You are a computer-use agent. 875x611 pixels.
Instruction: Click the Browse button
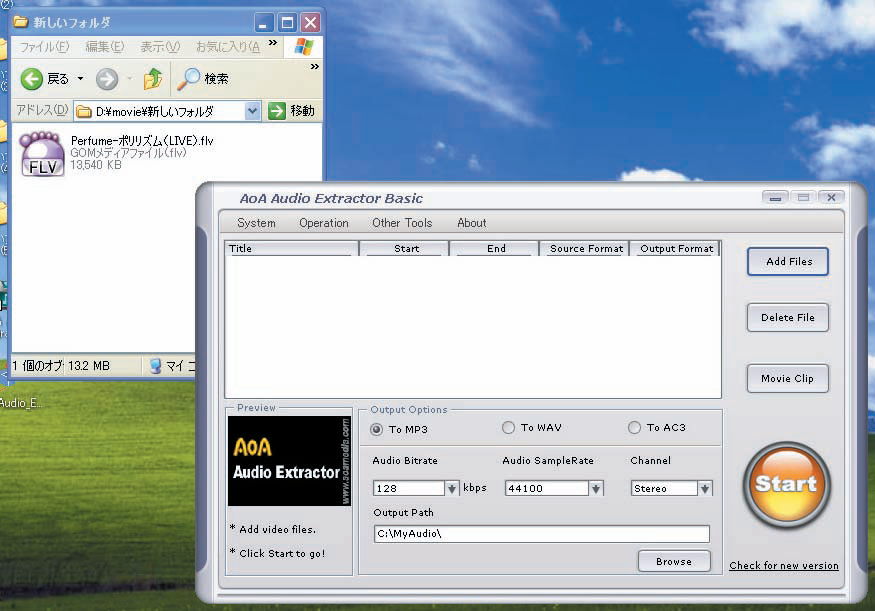[x=674, y=561]
